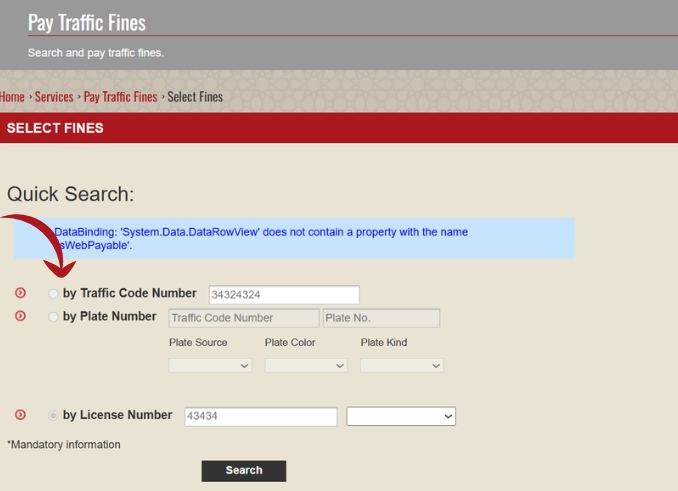Click the SELECT FINES red header bar
The height and width of the screenshot is (491, 678).
point(339,128)
